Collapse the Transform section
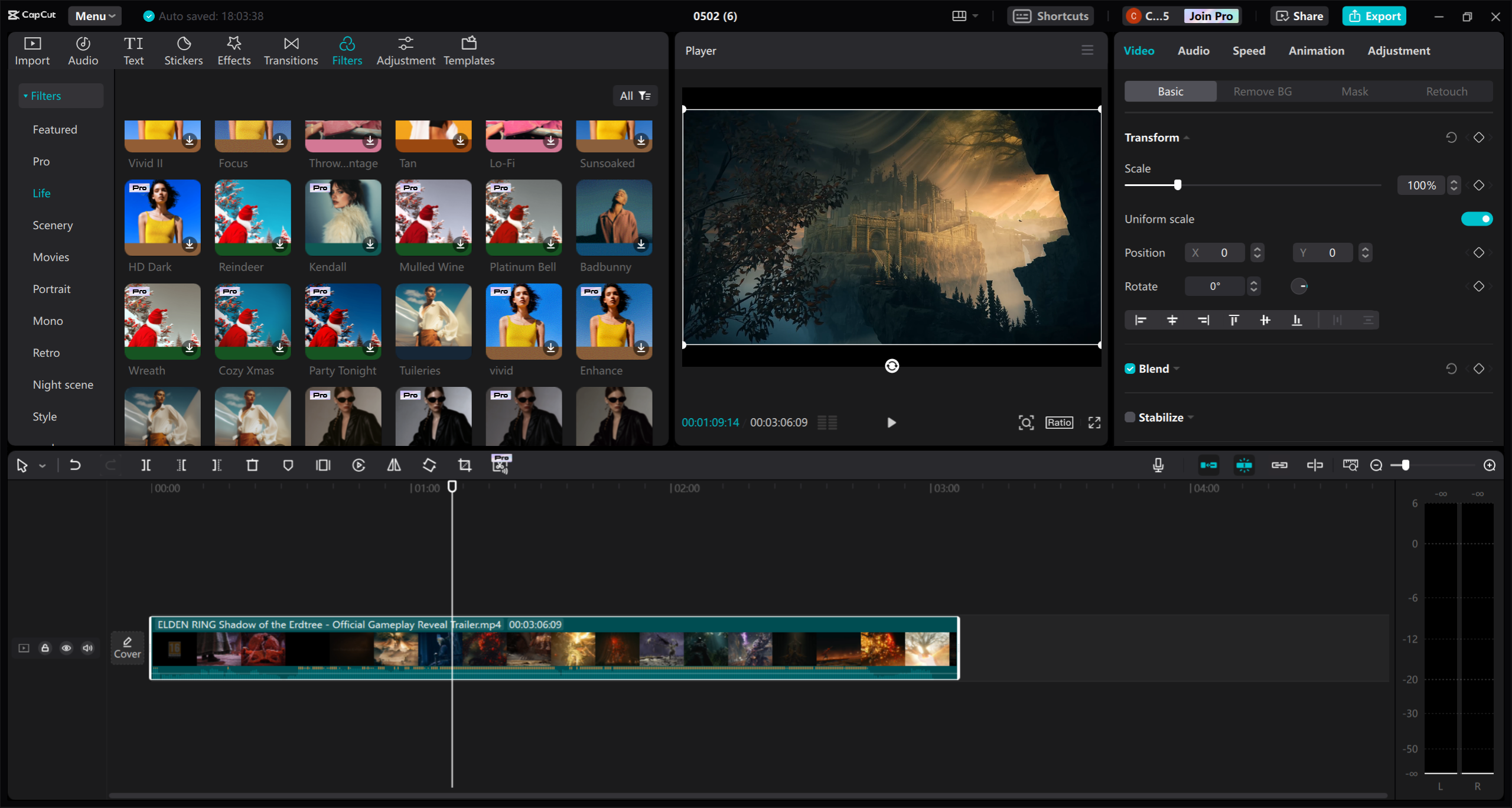 click(1186, 137)
